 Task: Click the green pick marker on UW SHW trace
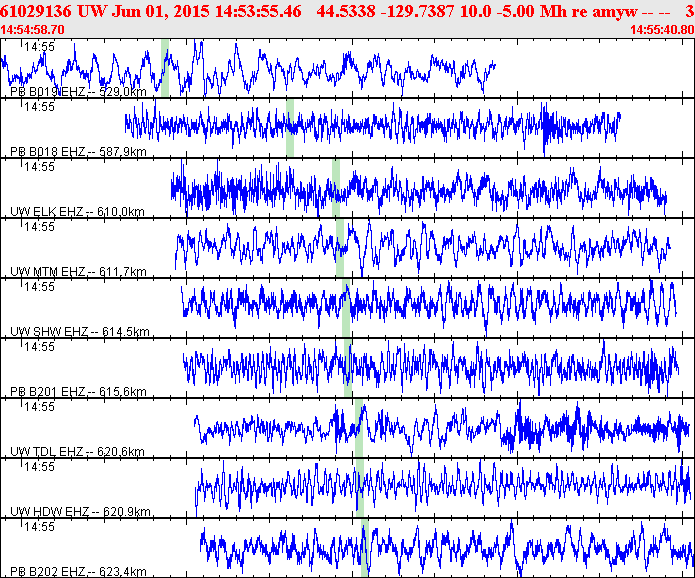pos(346,308)
